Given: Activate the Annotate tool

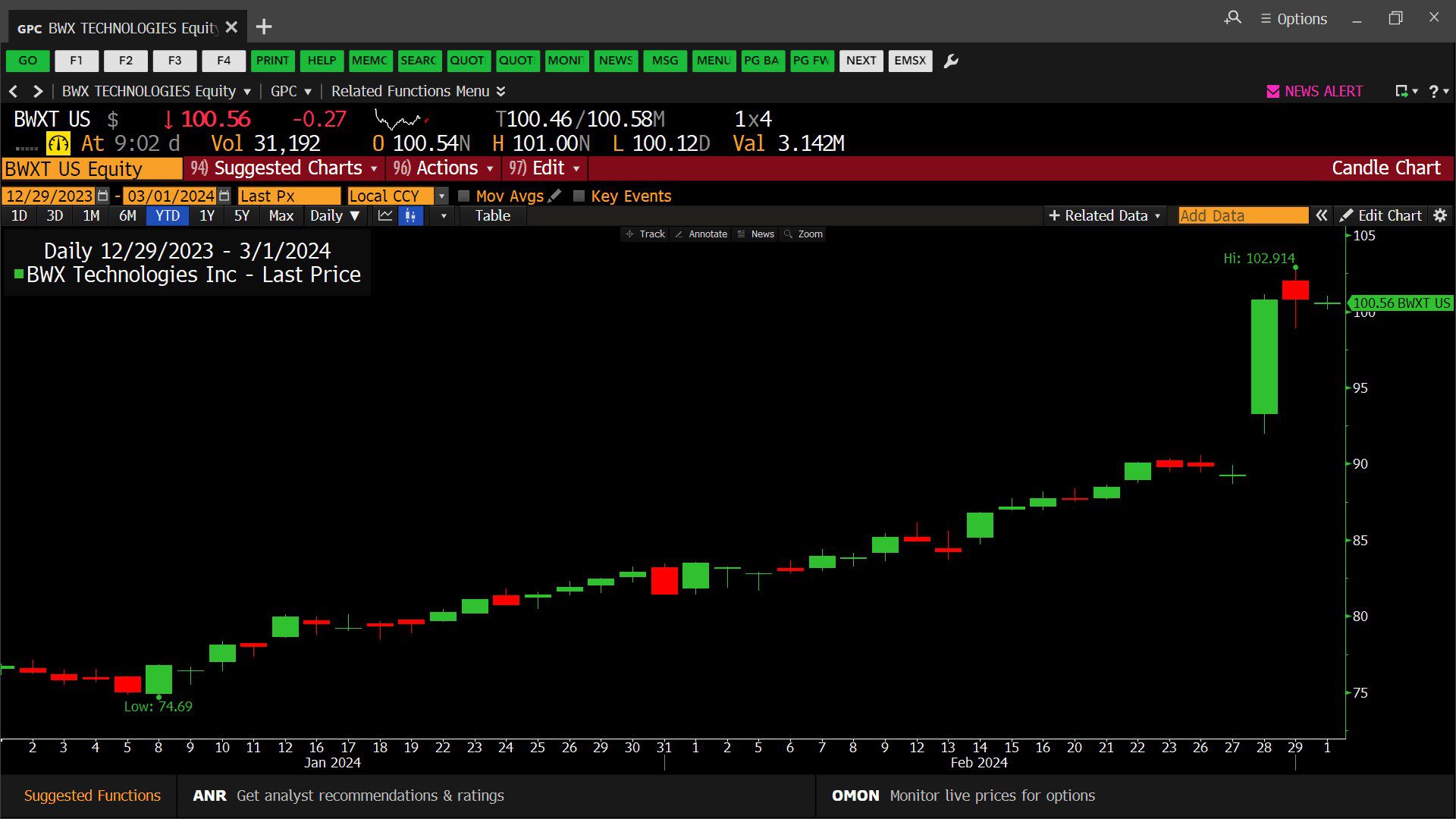Looking at the screenshot, I should click(x=701, y=234).
